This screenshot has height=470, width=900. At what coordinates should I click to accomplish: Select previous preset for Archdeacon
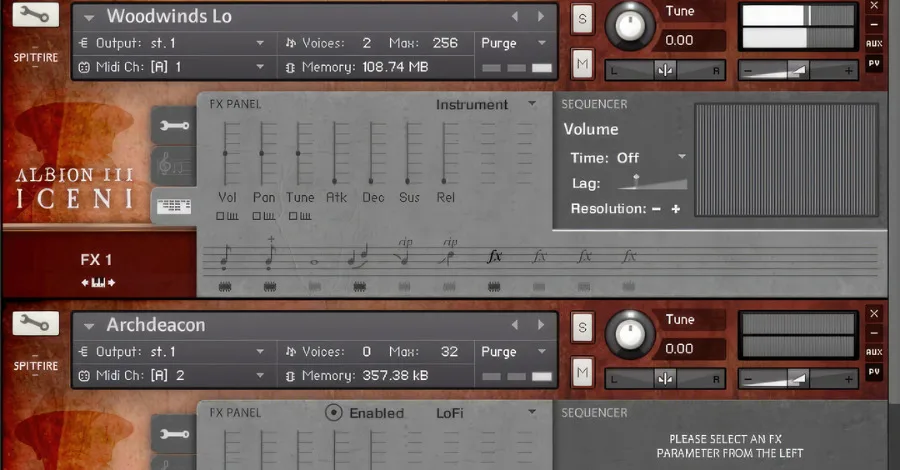pos(515,325)
